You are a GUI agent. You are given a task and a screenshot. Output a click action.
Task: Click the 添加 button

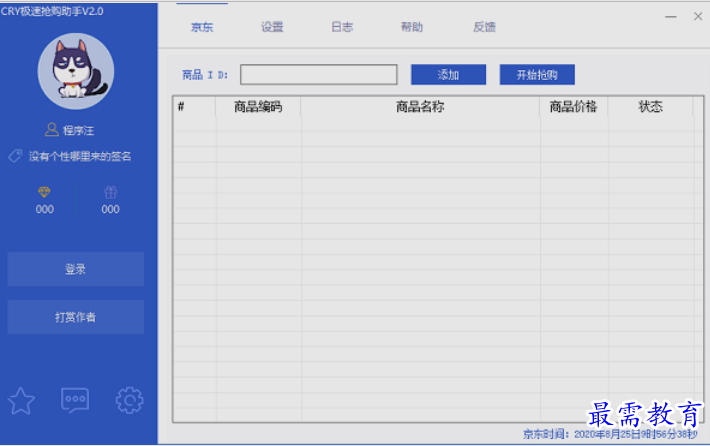click(x=448, y=75)
